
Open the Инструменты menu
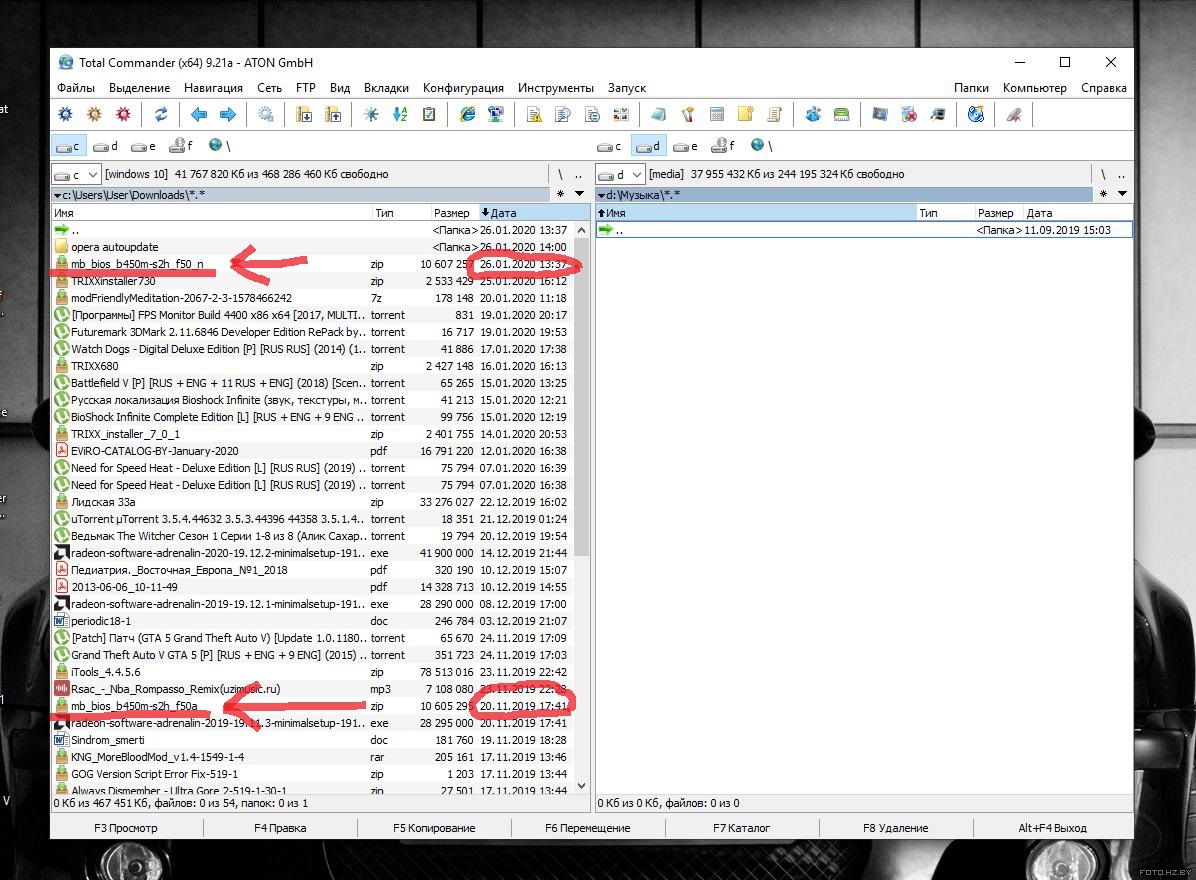click(x=555, y=88)
